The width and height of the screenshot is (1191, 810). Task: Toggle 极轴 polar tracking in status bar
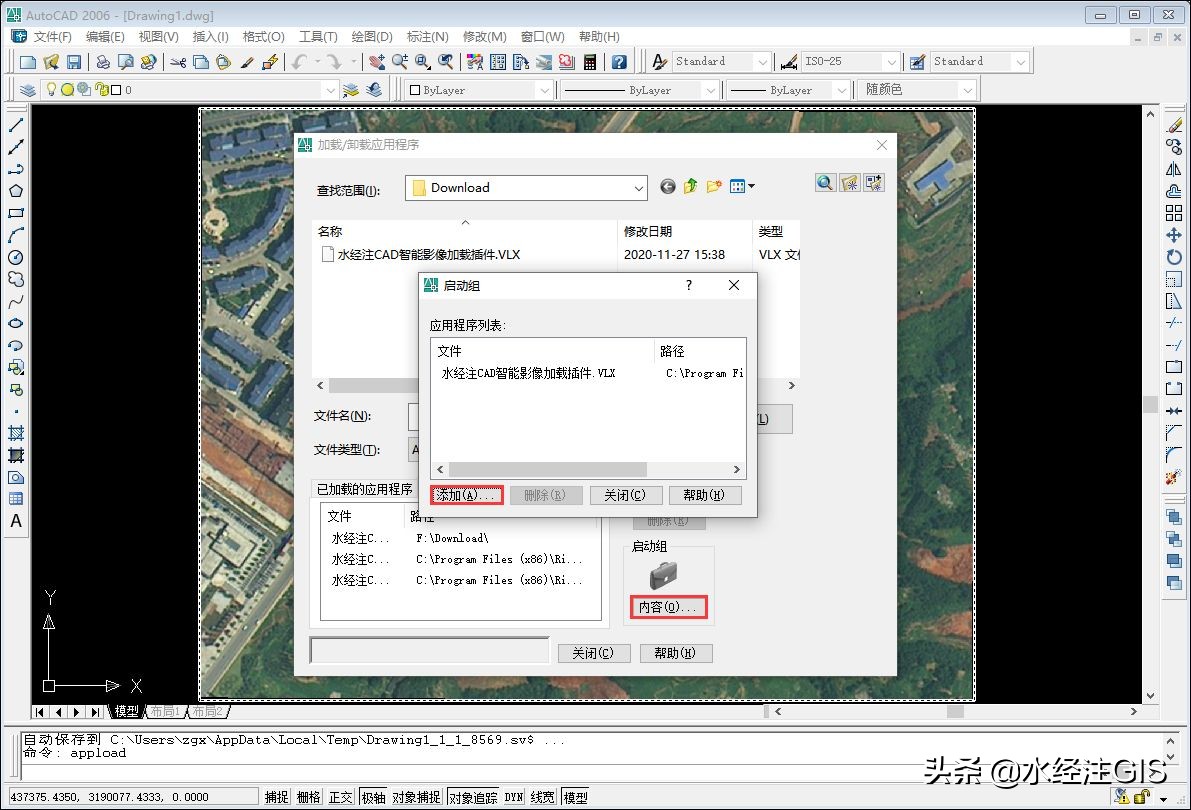point(373,797)
